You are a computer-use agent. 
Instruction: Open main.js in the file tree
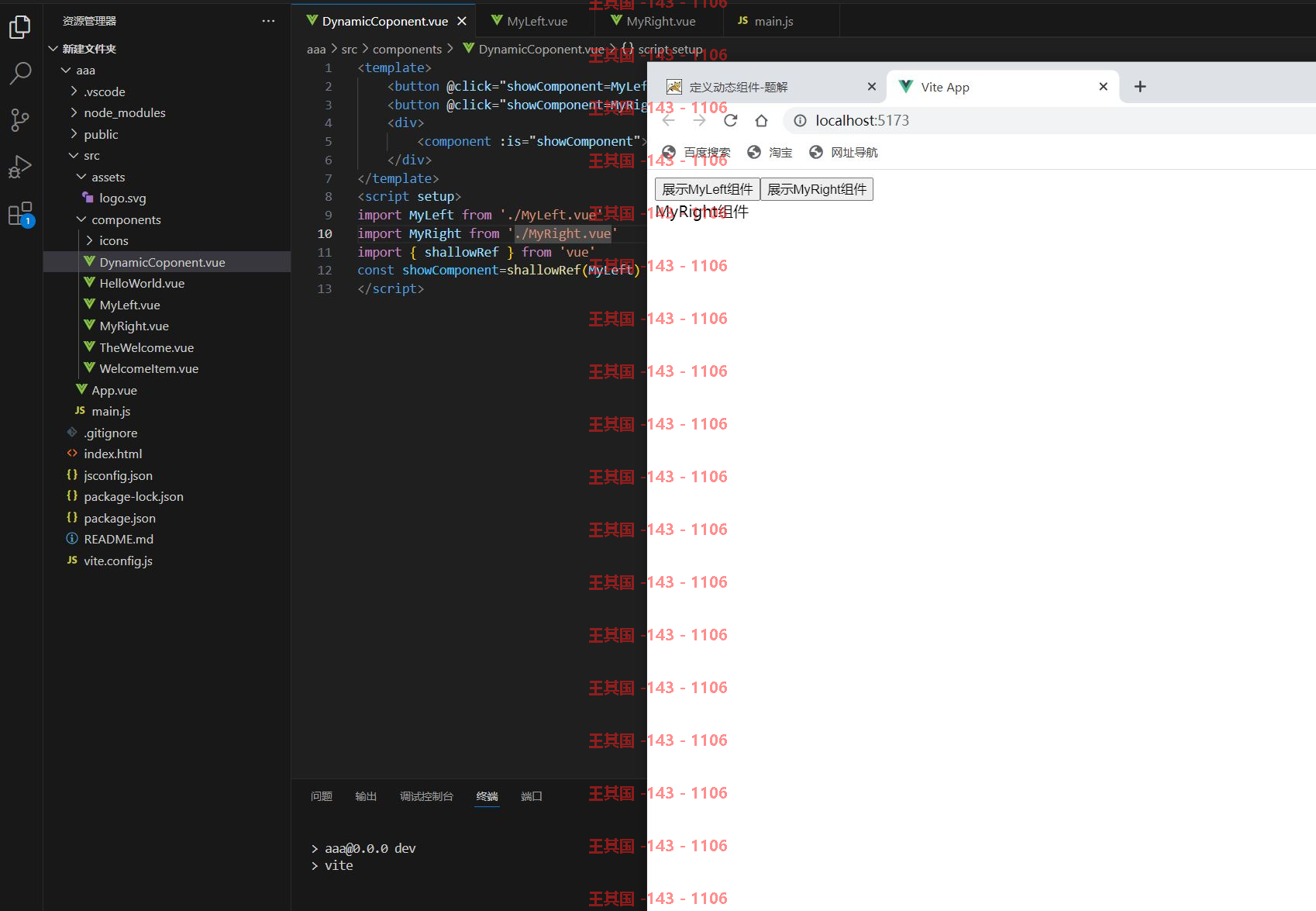[167, 411]
